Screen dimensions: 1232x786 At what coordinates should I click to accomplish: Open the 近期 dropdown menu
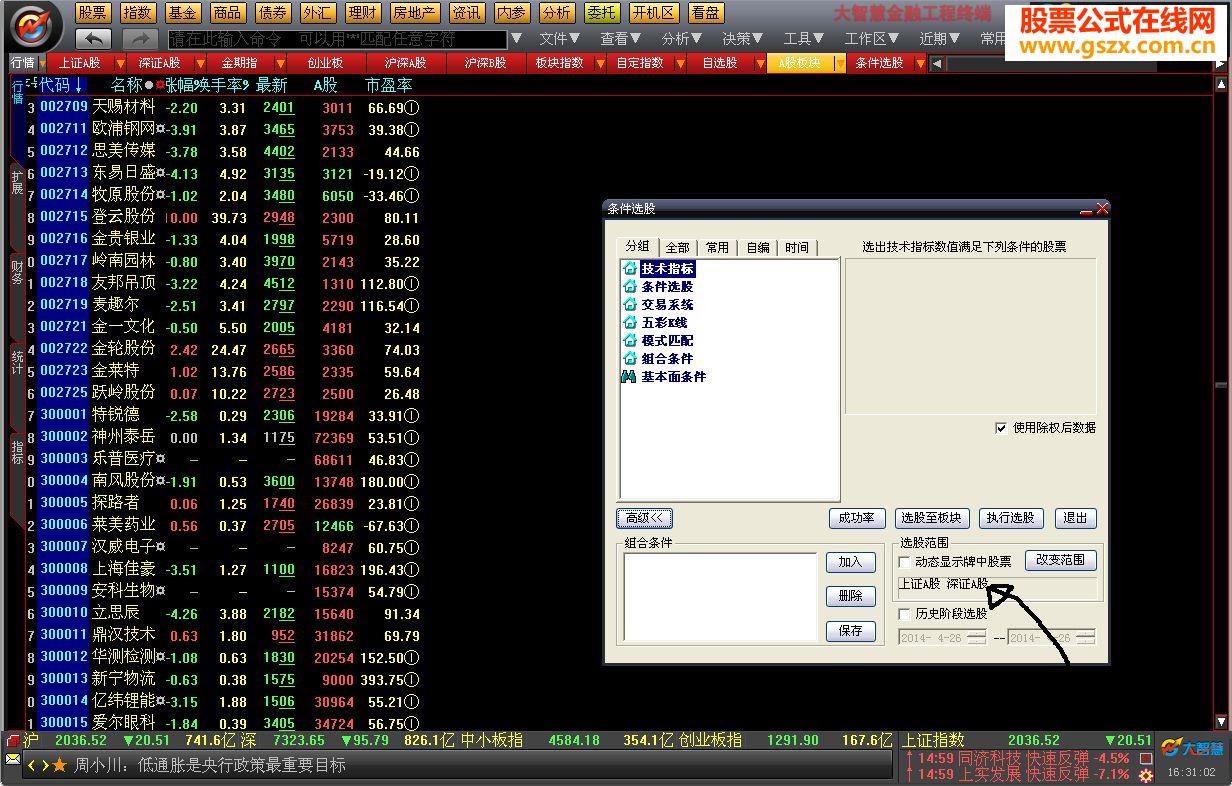tap(940, 39)
